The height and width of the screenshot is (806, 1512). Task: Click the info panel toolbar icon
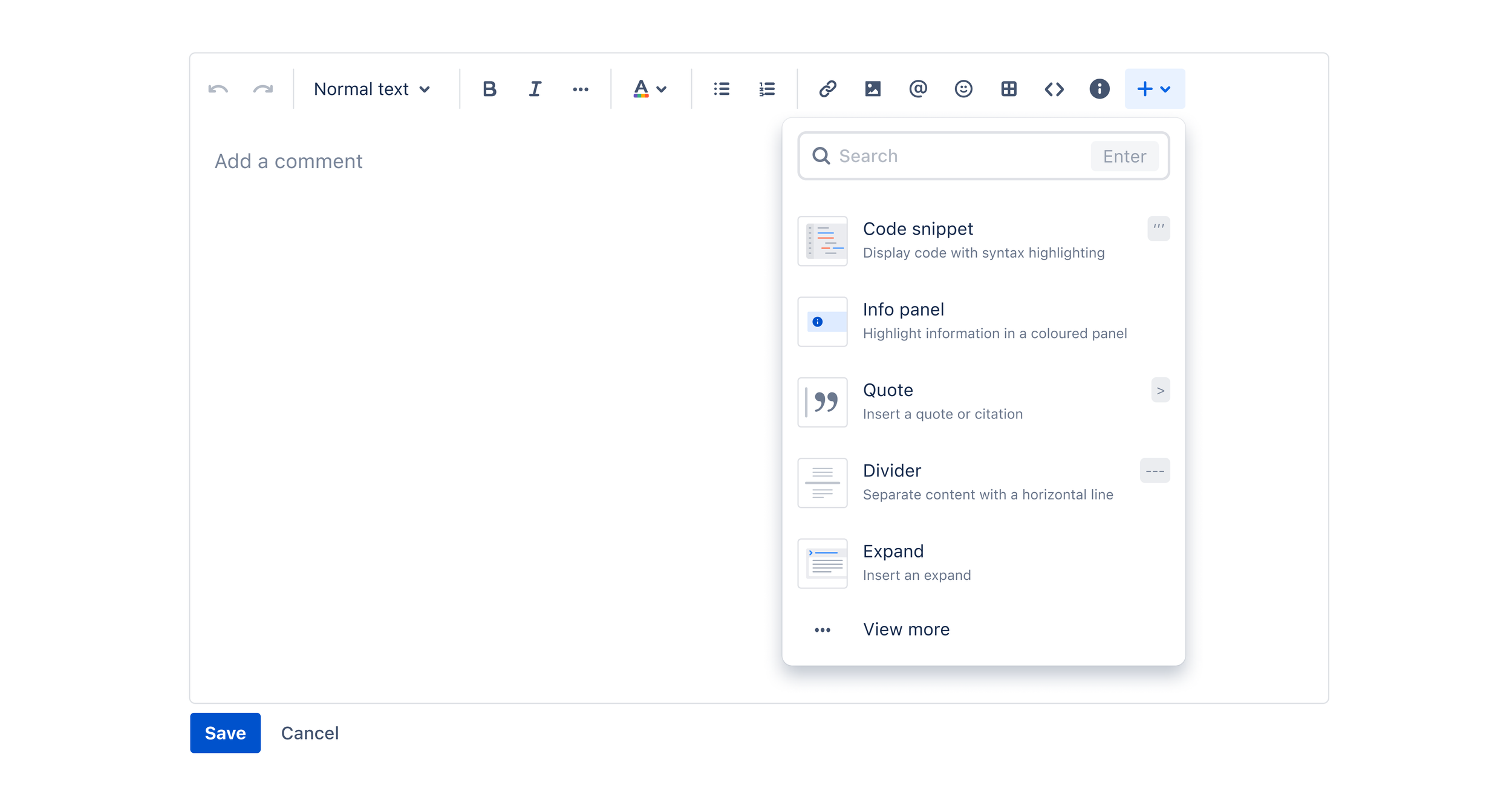coord(1100,89)
